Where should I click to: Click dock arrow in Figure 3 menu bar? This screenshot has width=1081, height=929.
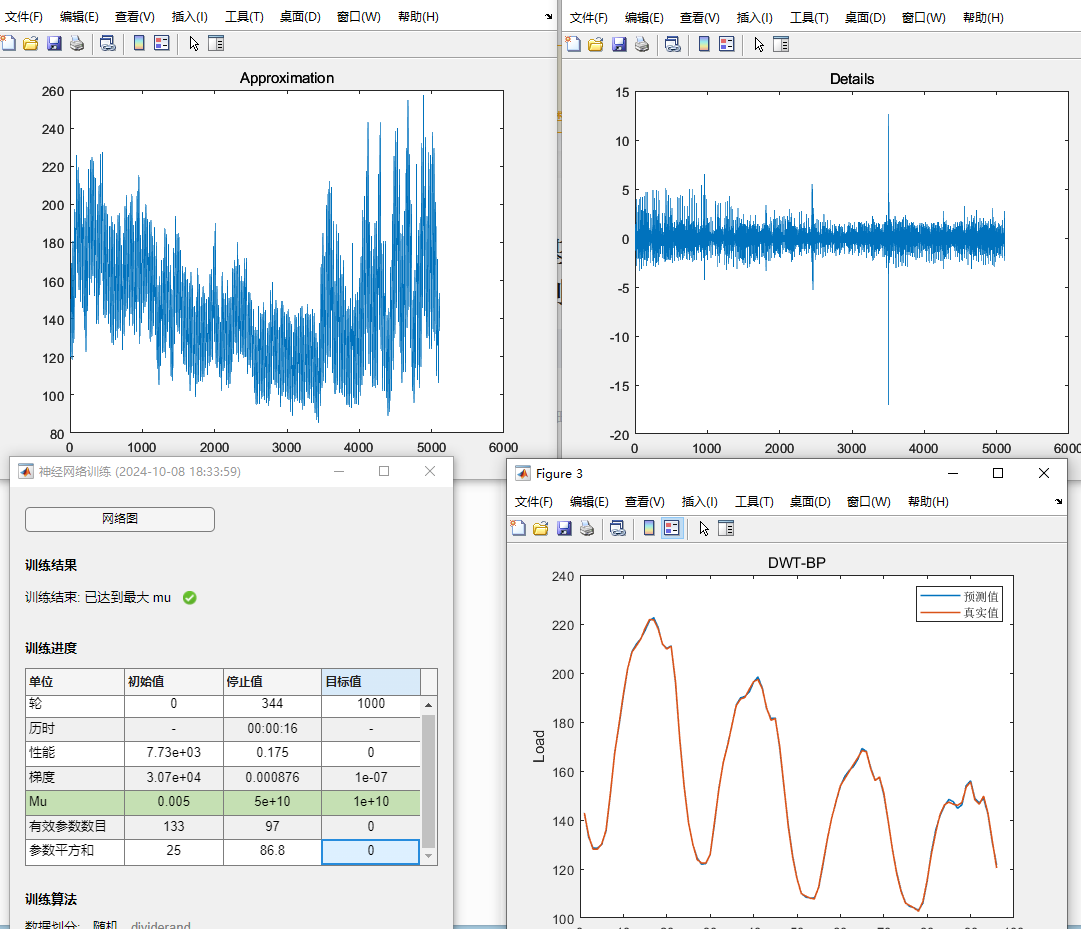point(1059,501)
